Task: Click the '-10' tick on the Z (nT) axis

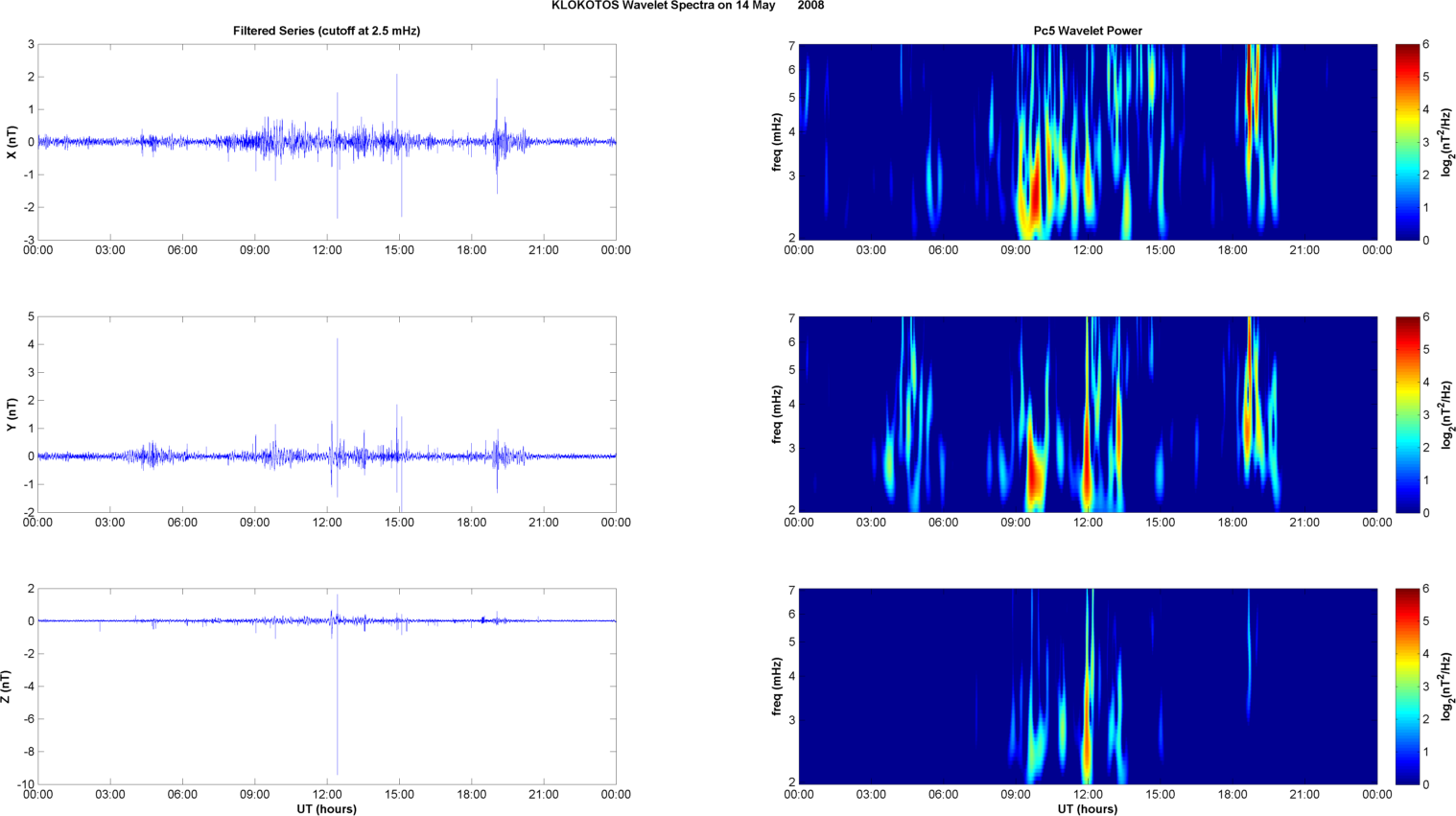Action: point(27,784)
